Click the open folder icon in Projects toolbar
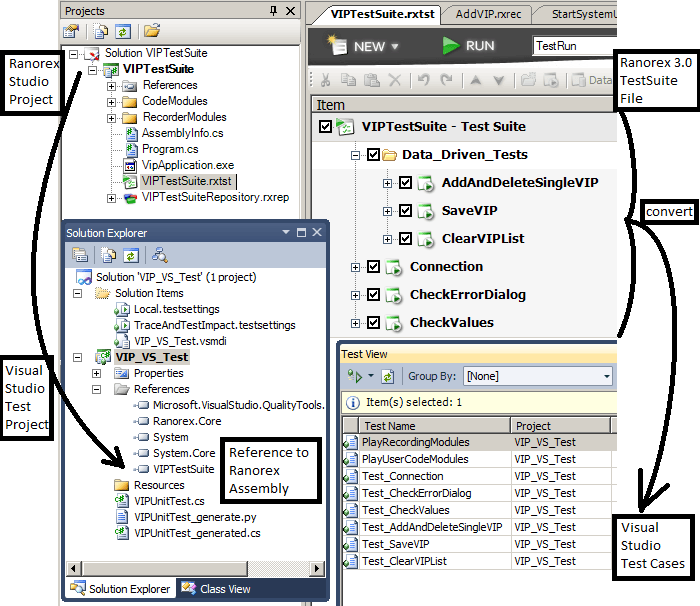The width and height of the screenshot is (700, 606). [x=152, y=31]
